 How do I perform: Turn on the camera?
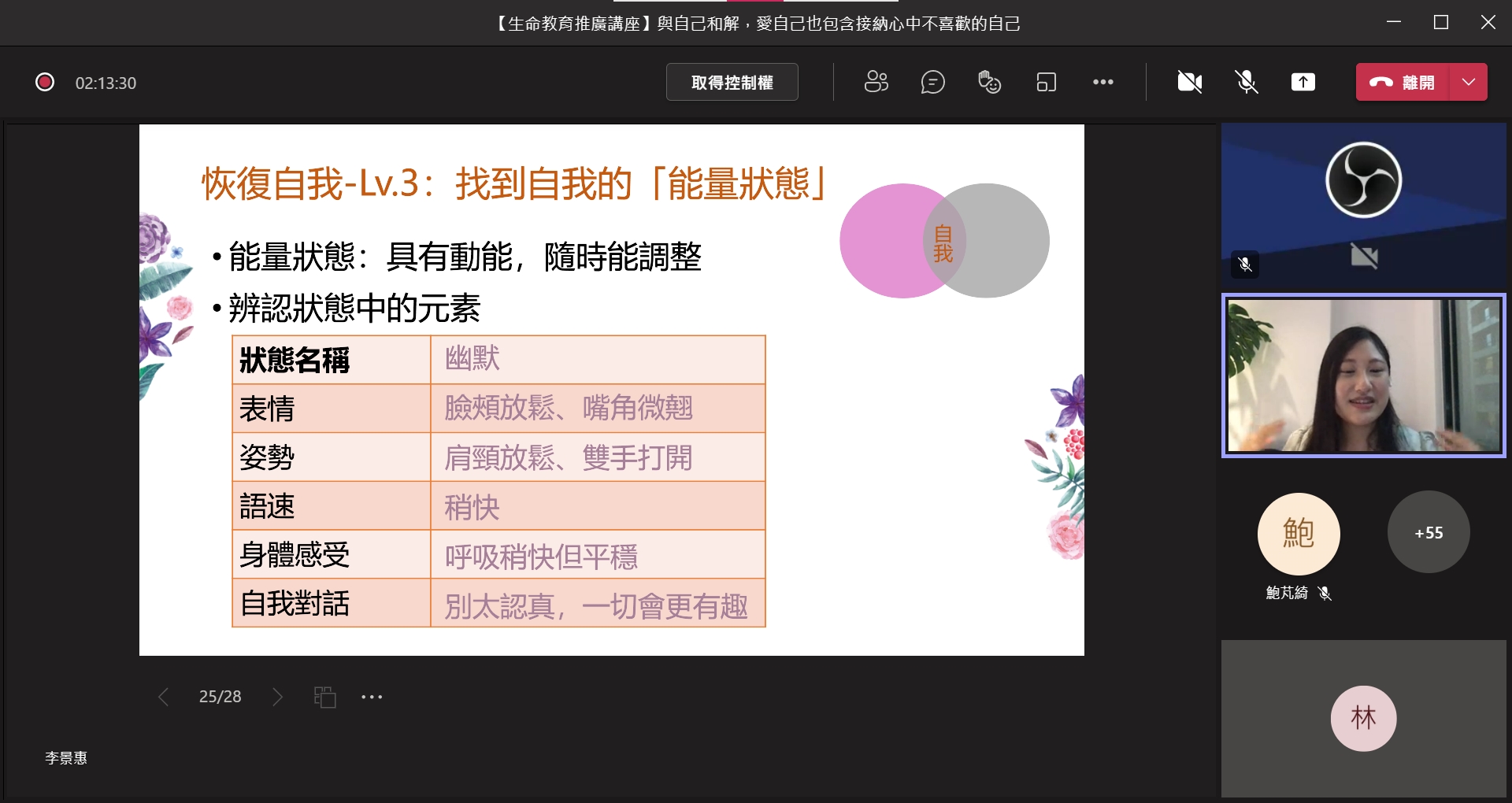1189,82
